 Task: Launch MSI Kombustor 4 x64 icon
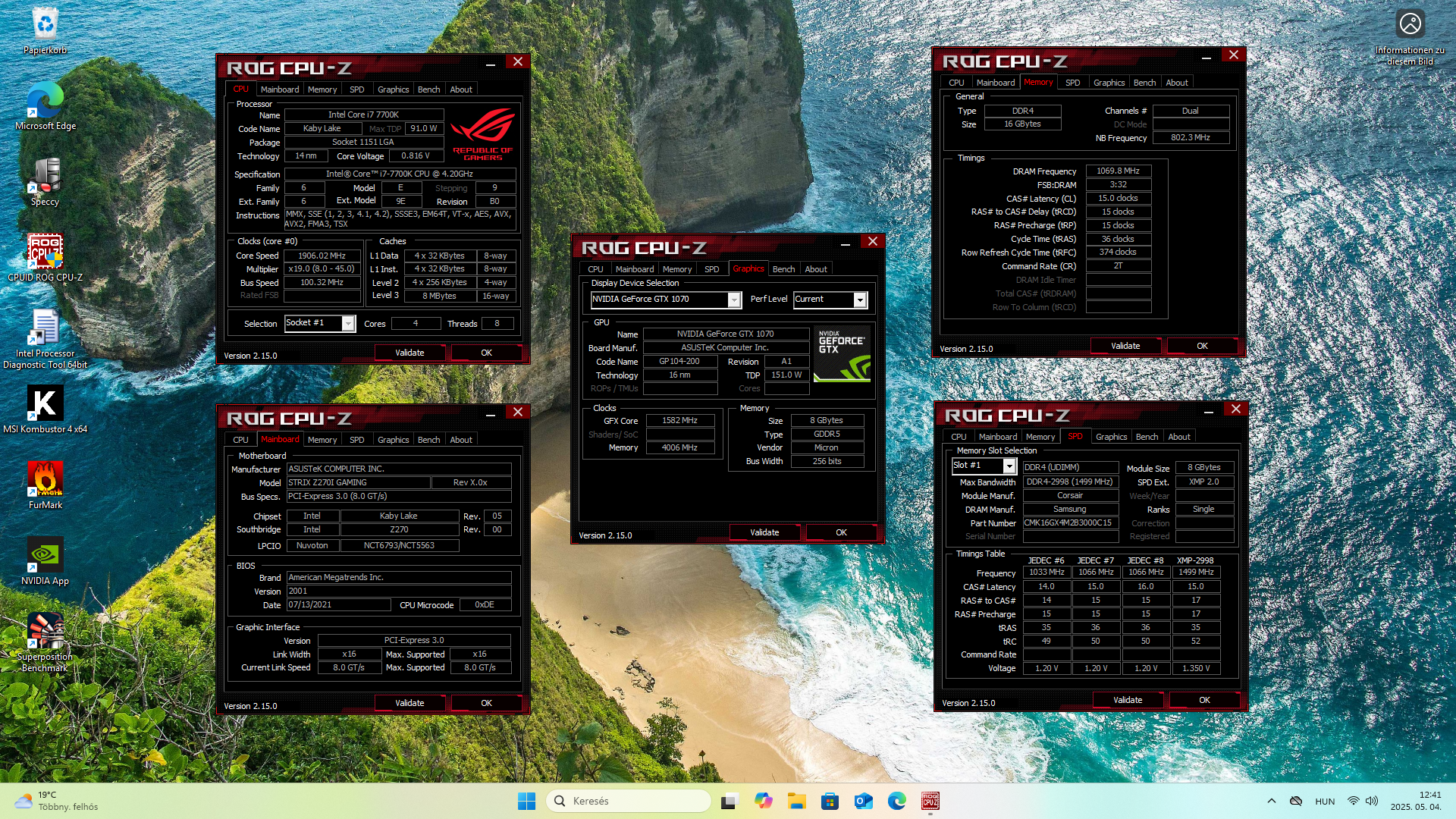[x=45, y=409]
